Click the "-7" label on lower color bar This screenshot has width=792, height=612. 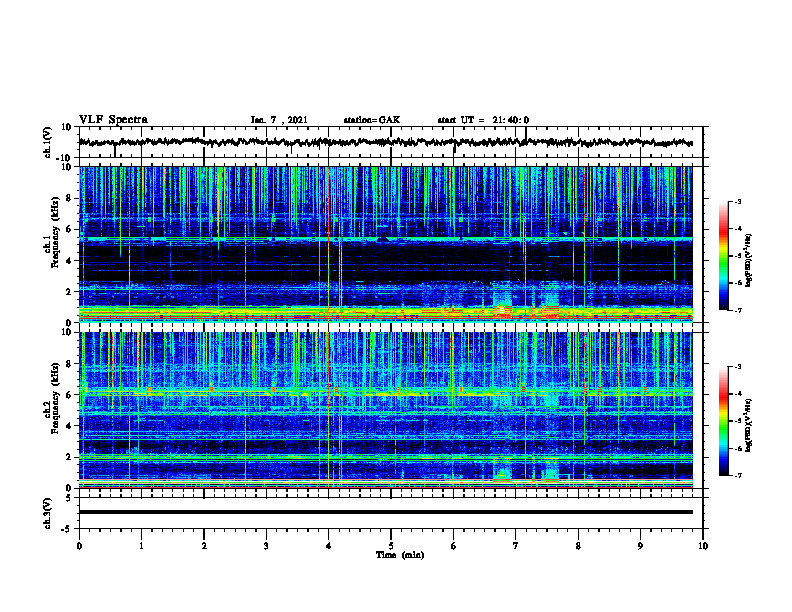[738, 475]
